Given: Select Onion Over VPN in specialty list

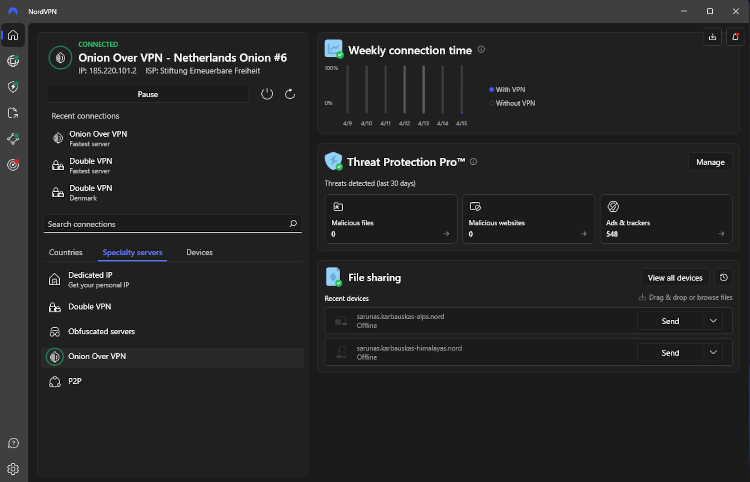Looking at the screenshot, I should (173, 357).
